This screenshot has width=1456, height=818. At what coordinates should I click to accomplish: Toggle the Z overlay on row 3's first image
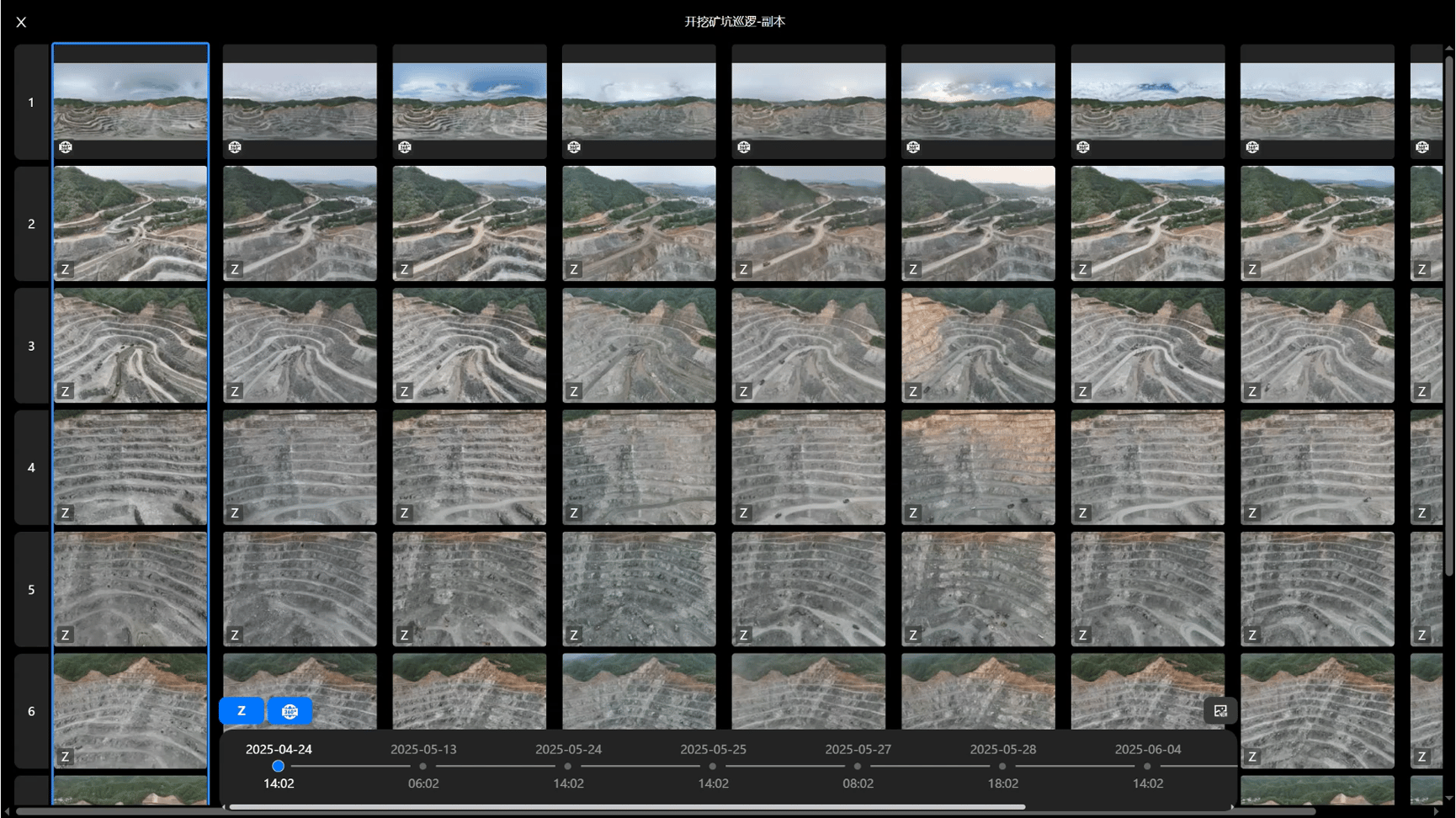(65, 390)
